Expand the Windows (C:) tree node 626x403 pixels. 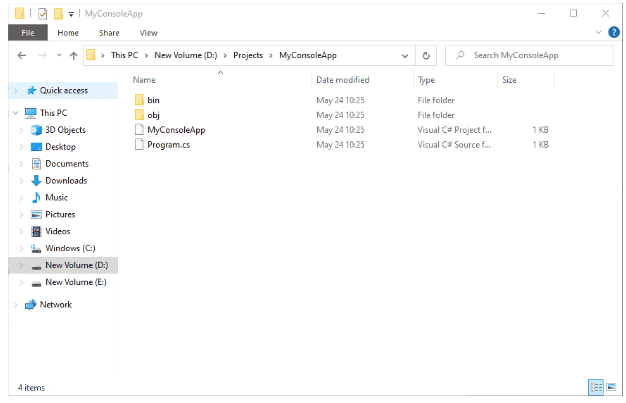(x=21, y=248)
